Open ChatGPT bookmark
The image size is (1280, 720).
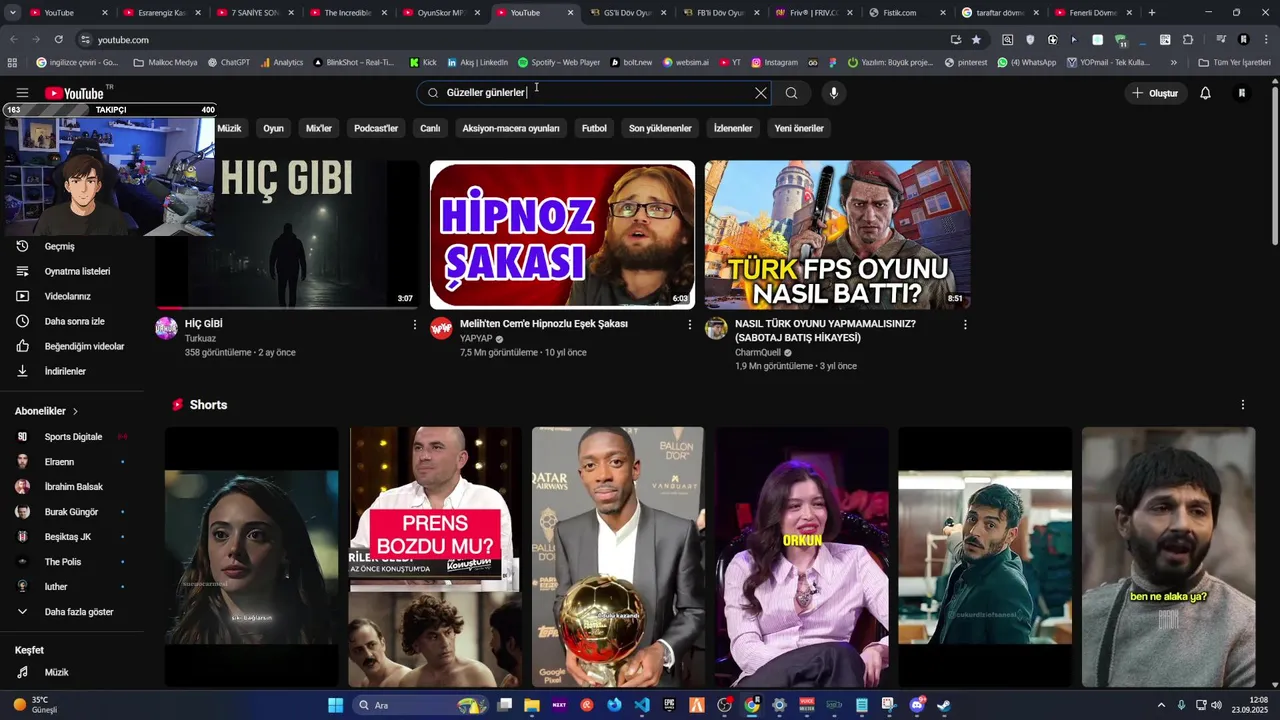(229, 62)
